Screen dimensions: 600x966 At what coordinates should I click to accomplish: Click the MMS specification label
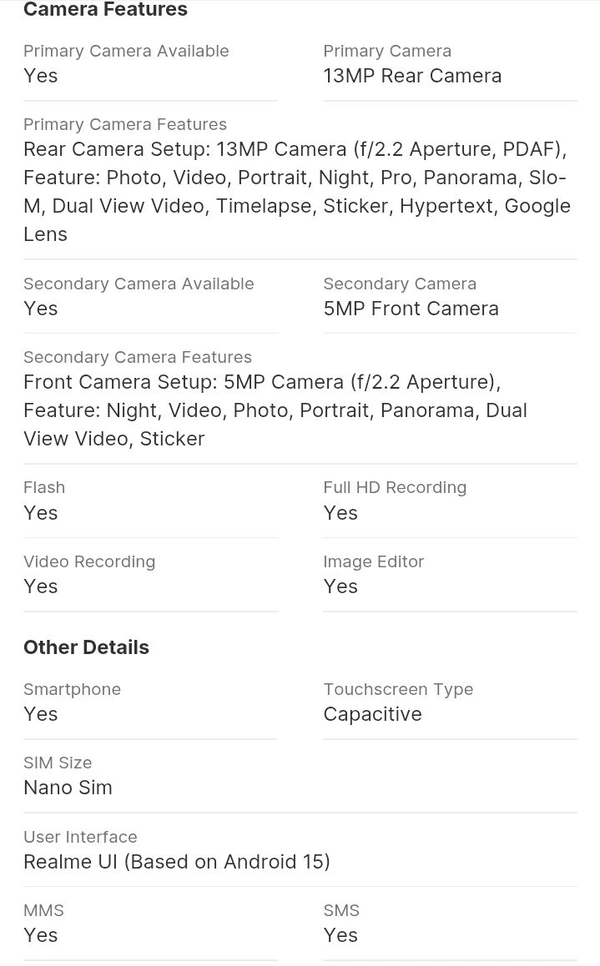tap(43, 911)
